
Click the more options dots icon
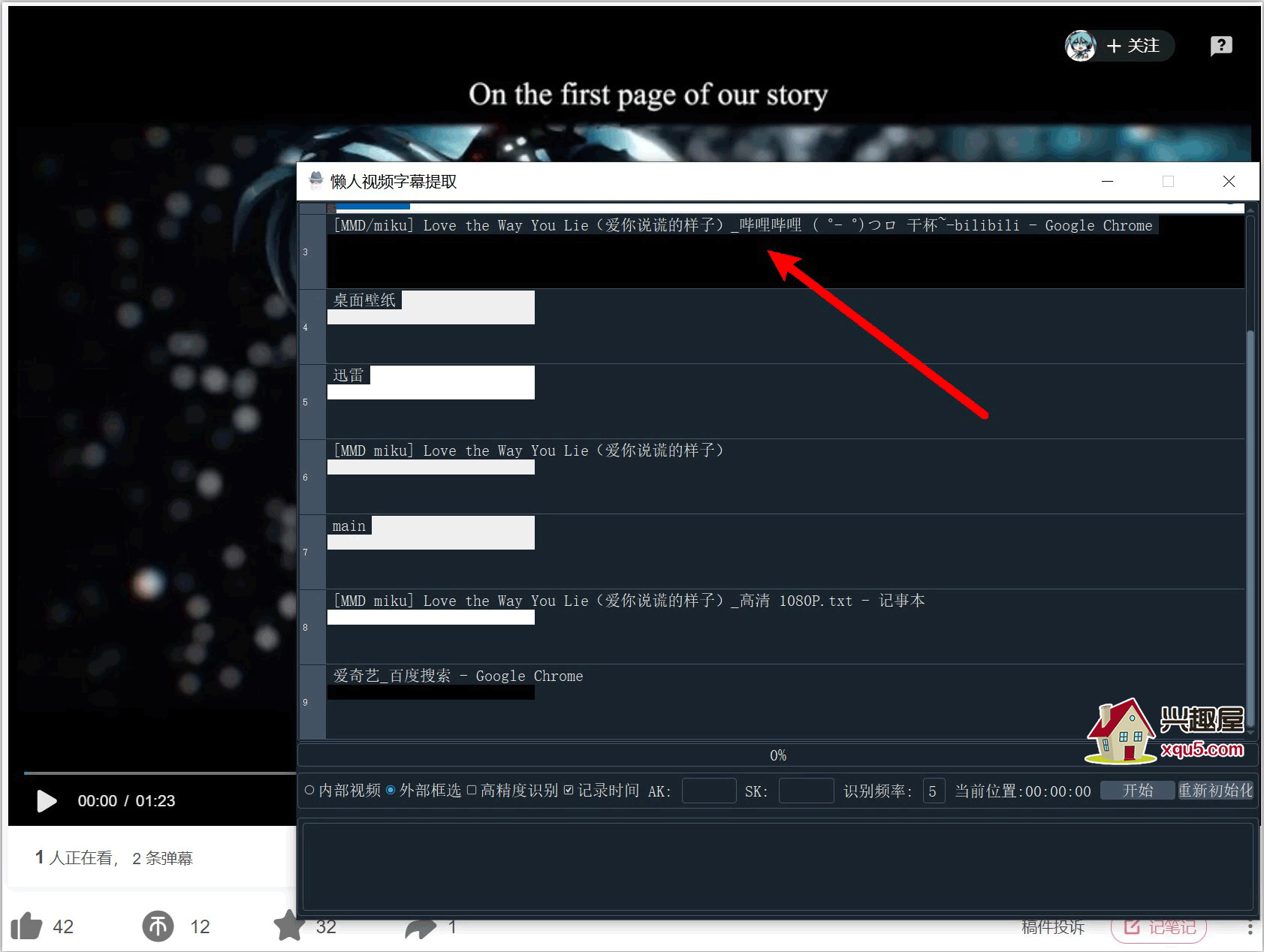click(1250, 928)
